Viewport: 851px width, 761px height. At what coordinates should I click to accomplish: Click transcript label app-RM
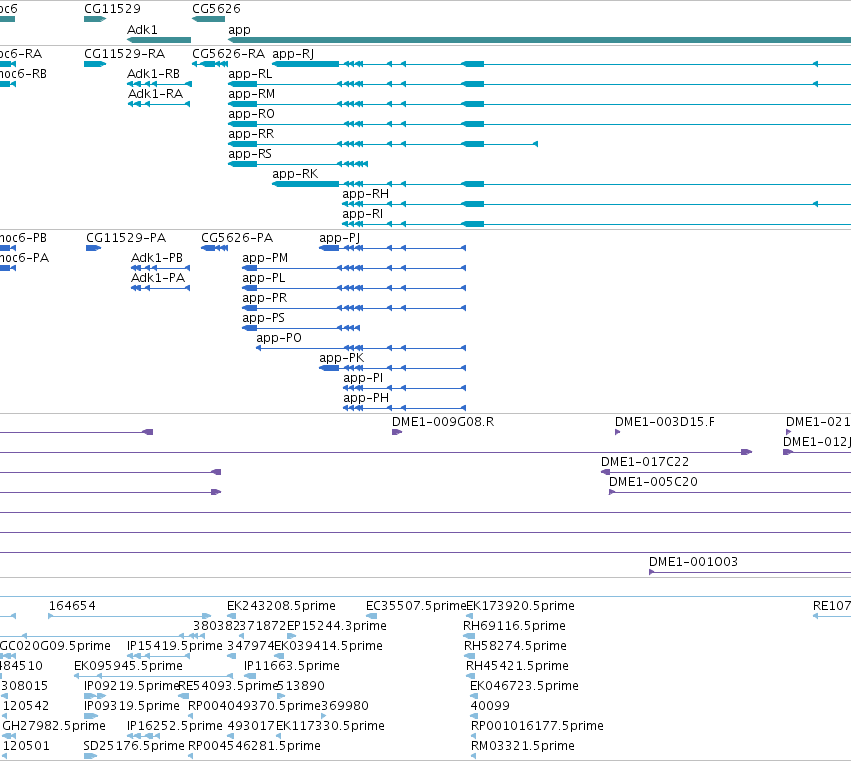point(251,94)
